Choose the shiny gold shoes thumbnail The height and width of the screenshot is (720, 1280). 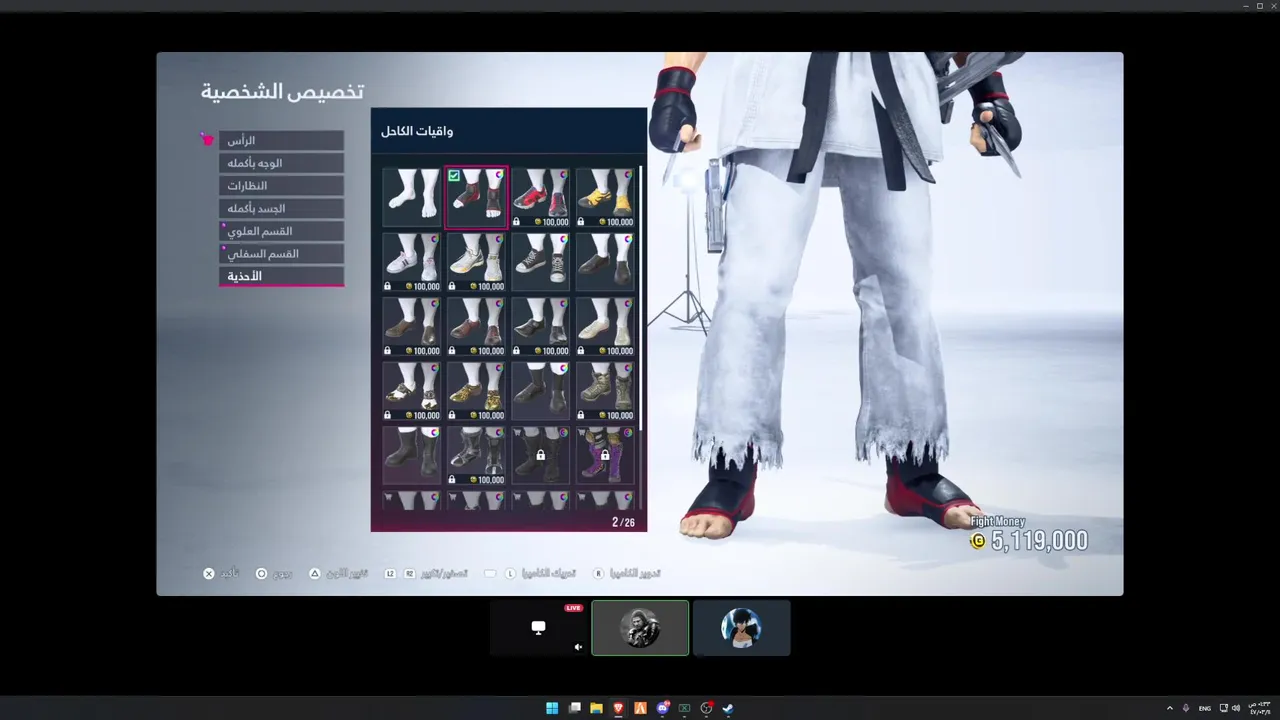pos(476,392)
